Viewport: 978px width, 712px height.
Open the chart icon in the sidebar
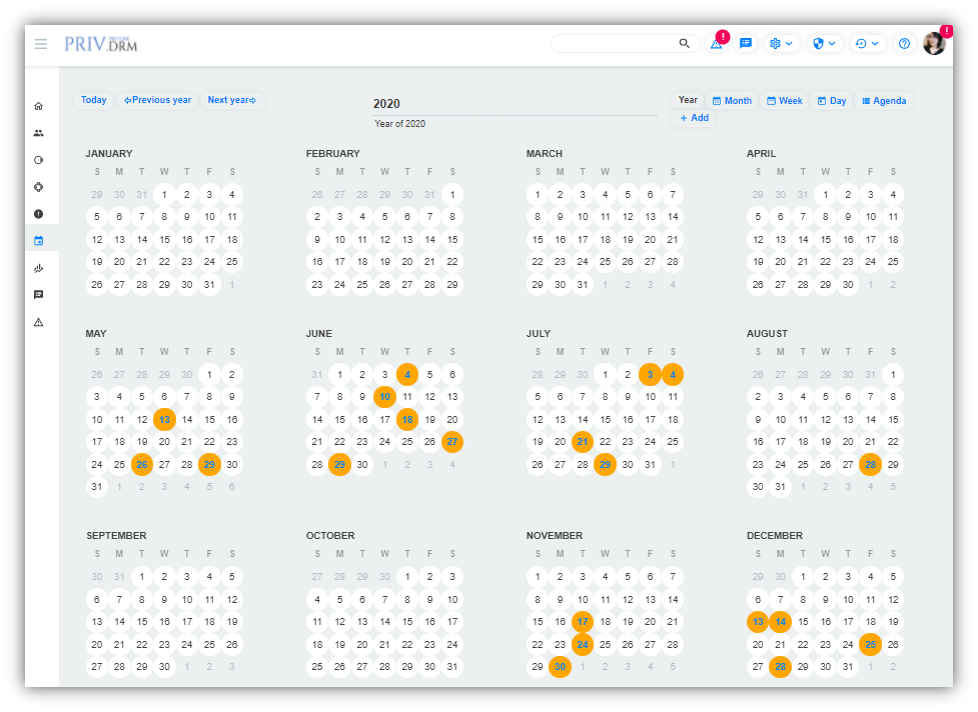(x=39, y=268)
